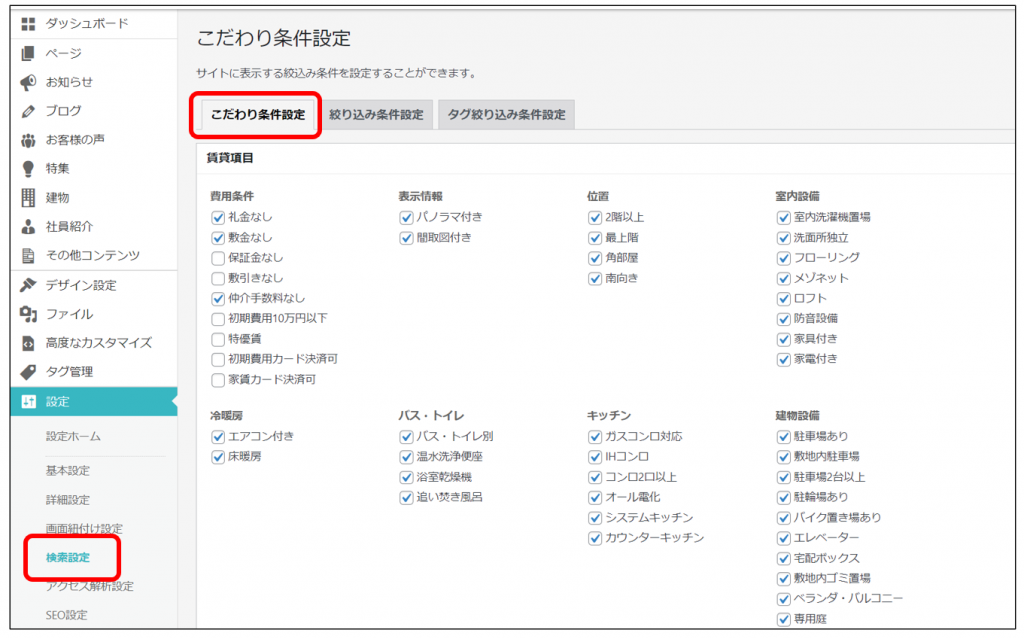The image size is (1024, 639).
Task: Enable the 保証金なし checkbox
Action: (218, 257)
